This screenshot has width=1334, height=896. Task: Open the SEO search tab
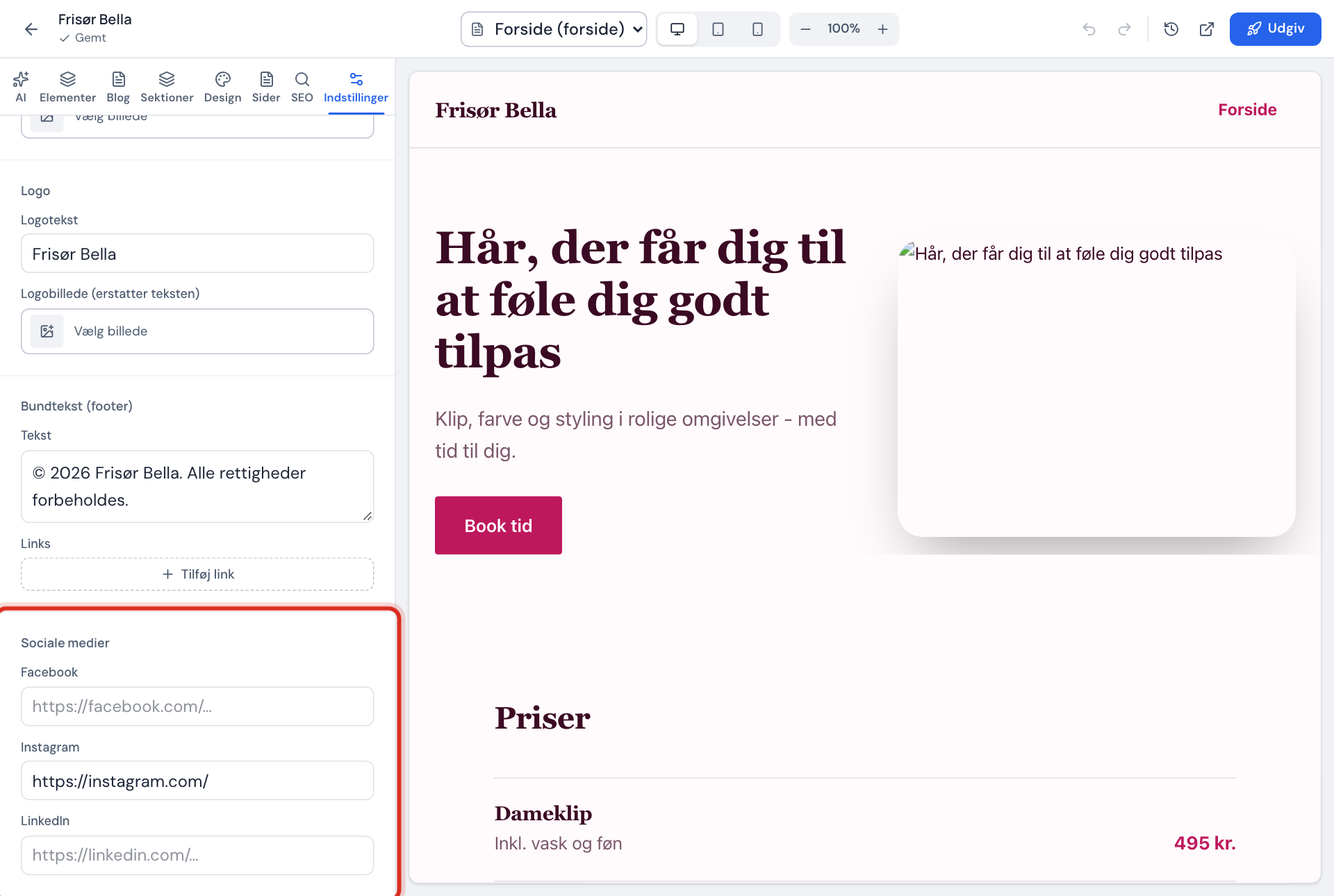tap(302, 87)
